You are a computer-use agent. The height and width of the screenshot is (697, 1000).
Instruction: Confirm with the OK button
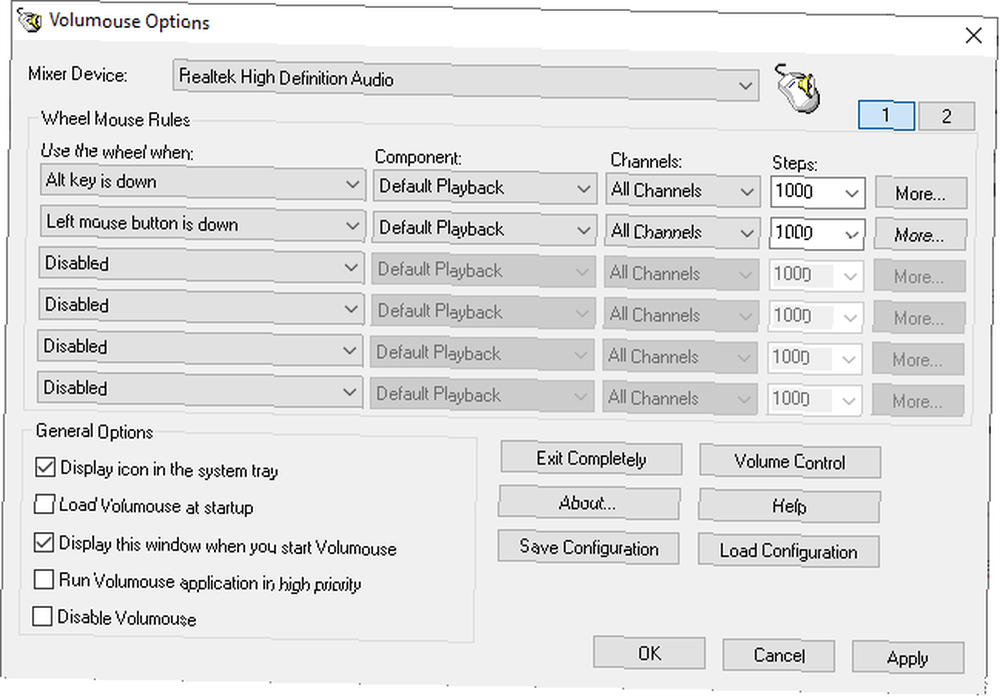point(649,653)
